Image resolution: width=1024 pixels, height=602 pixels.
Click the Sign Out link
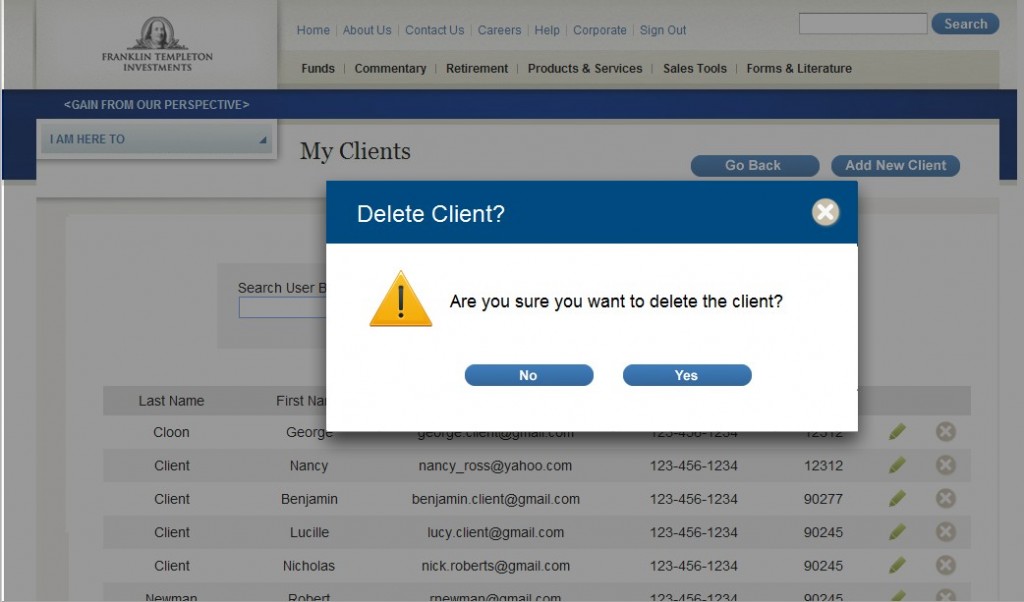663,30
